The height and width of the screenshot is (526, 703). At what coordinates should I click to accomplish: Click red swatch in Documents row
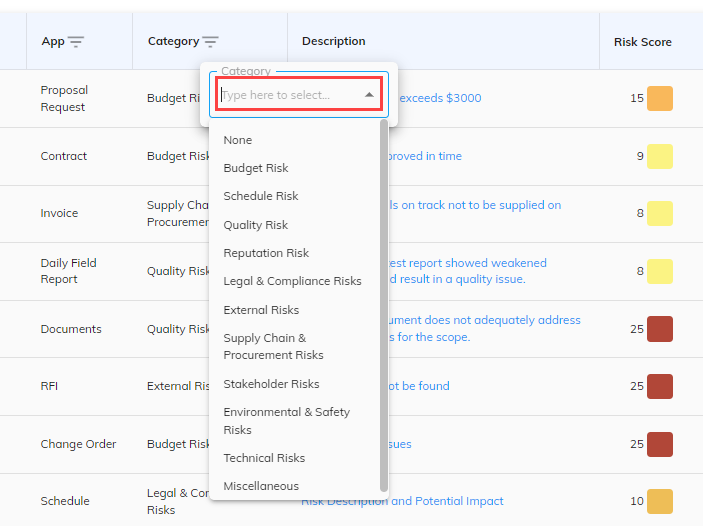pyautogui.click(x=660, y=329)
